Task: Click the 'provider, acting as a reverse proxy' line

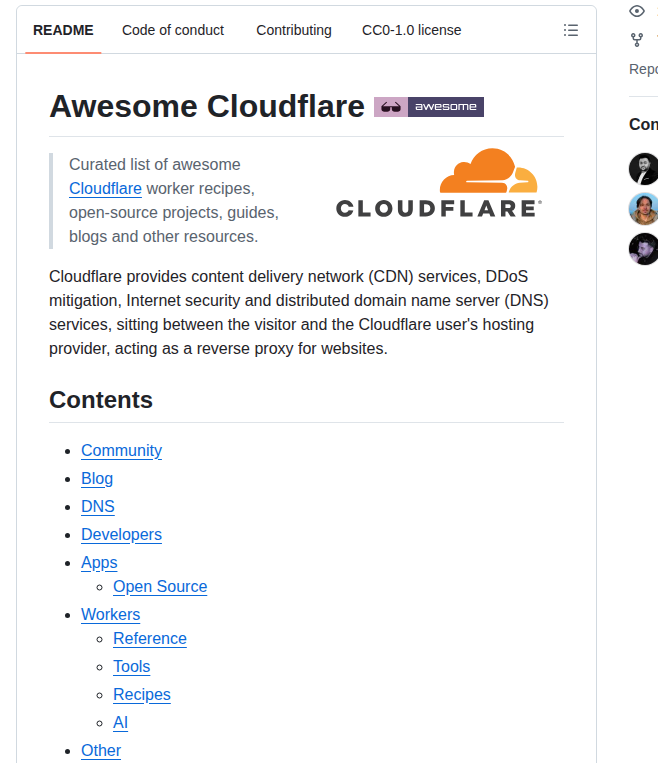Action: (x=218, y=348)
